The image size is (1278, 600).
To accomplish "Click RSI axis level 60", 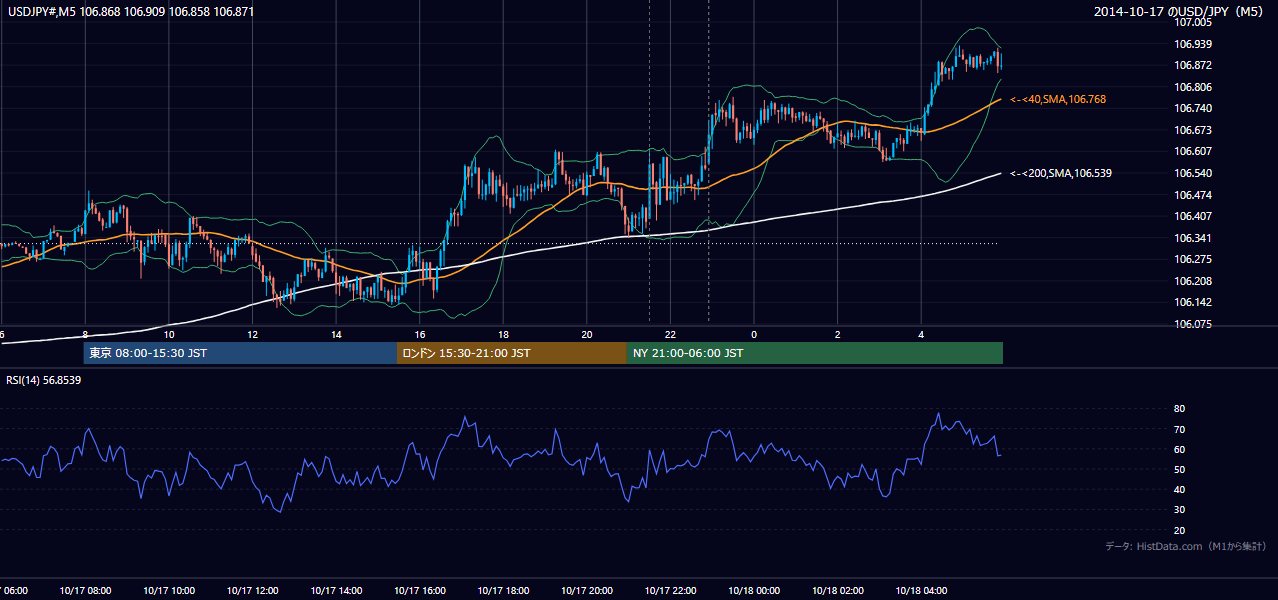I will (1179, 449).
